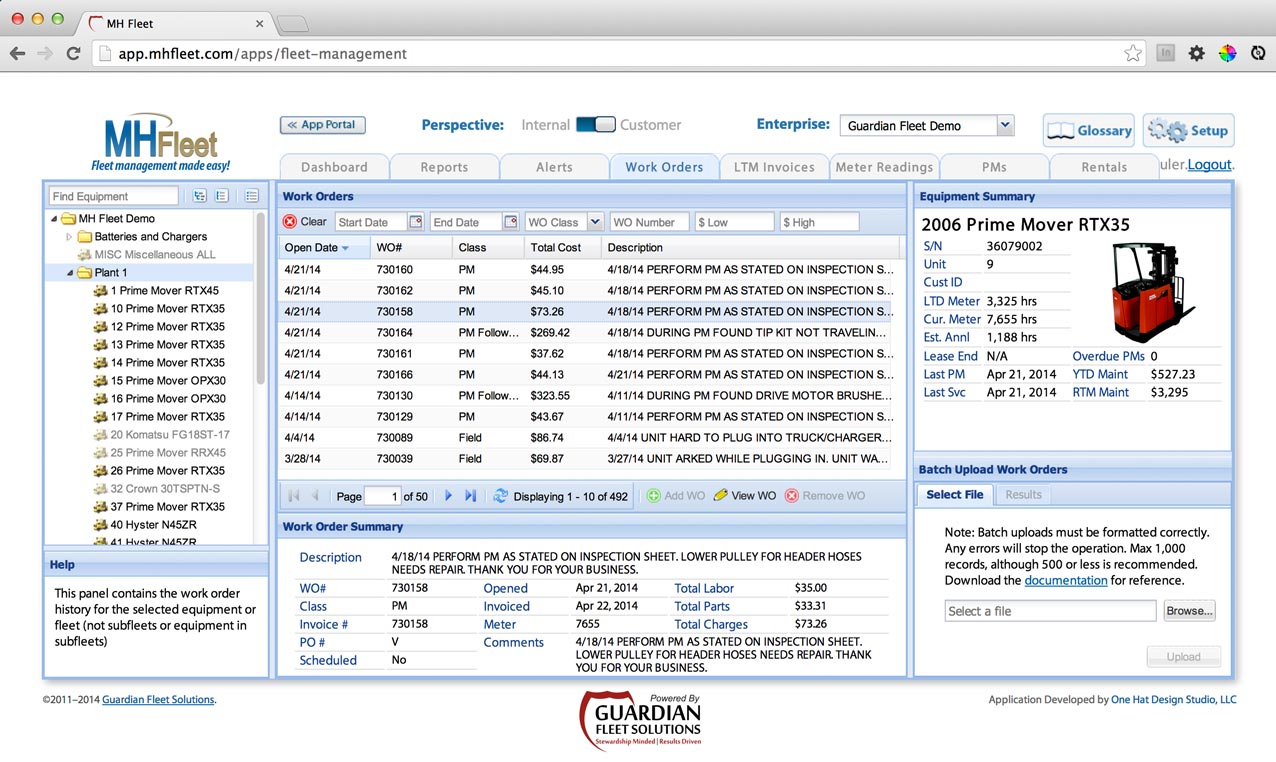Select 40 Hyster N45ZR in the tree
1276x762 pixels.
pyautogui.click(x=152, y=525)
